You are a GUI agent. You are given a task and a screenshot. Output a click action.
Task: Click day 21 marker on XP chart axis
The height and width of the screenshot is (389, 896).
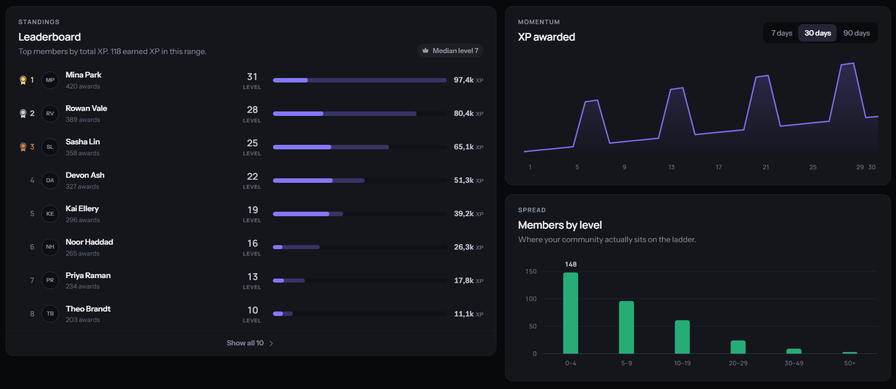[766, 167]
